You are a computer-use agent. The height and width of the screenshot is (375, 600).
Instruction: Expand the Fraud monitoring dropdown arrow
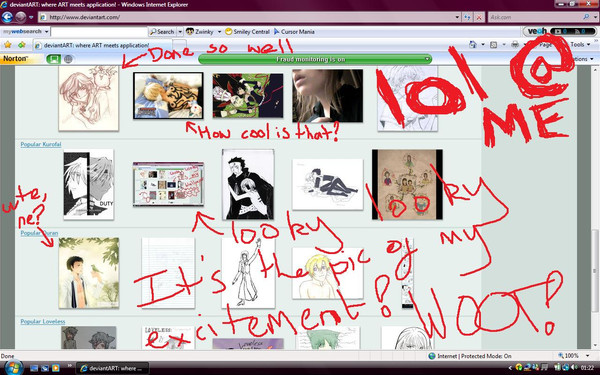[x=427, y=59]
